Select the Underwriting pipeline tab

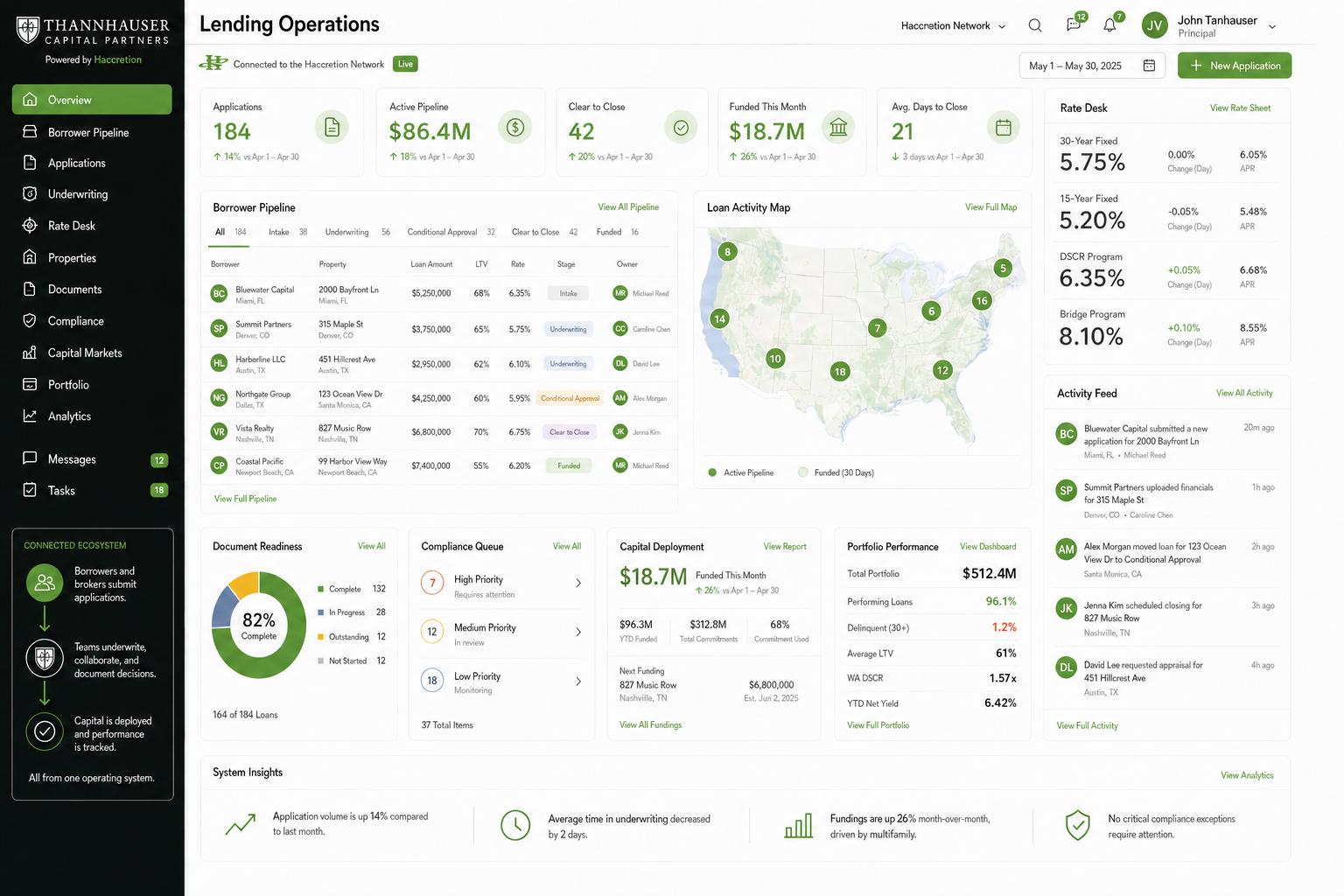coord(358,232)
